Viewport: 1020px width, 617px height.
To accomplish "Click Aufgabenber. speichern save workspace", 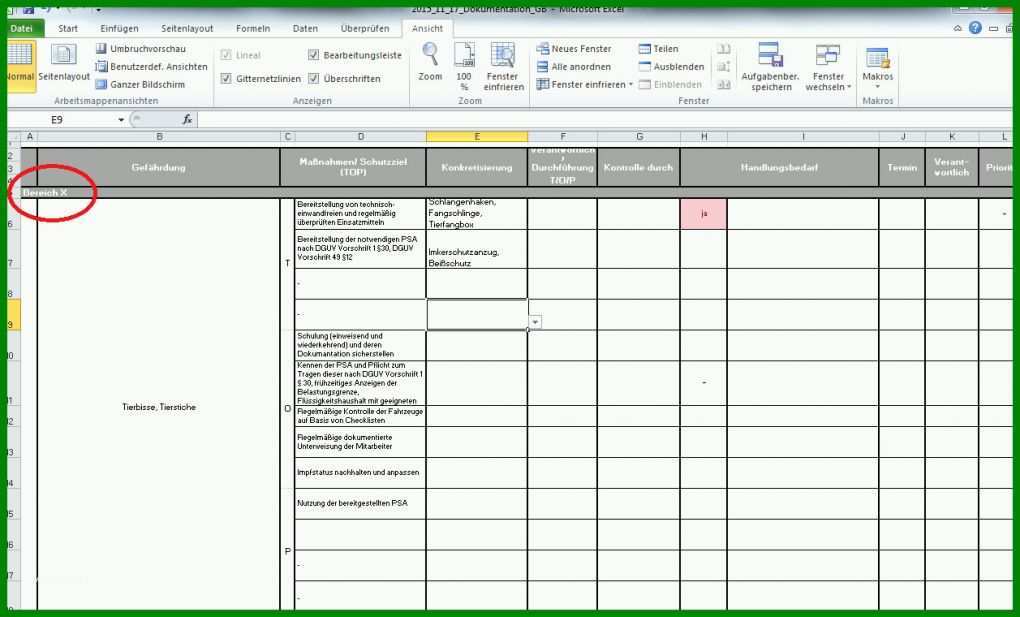I will coord(771,66).
